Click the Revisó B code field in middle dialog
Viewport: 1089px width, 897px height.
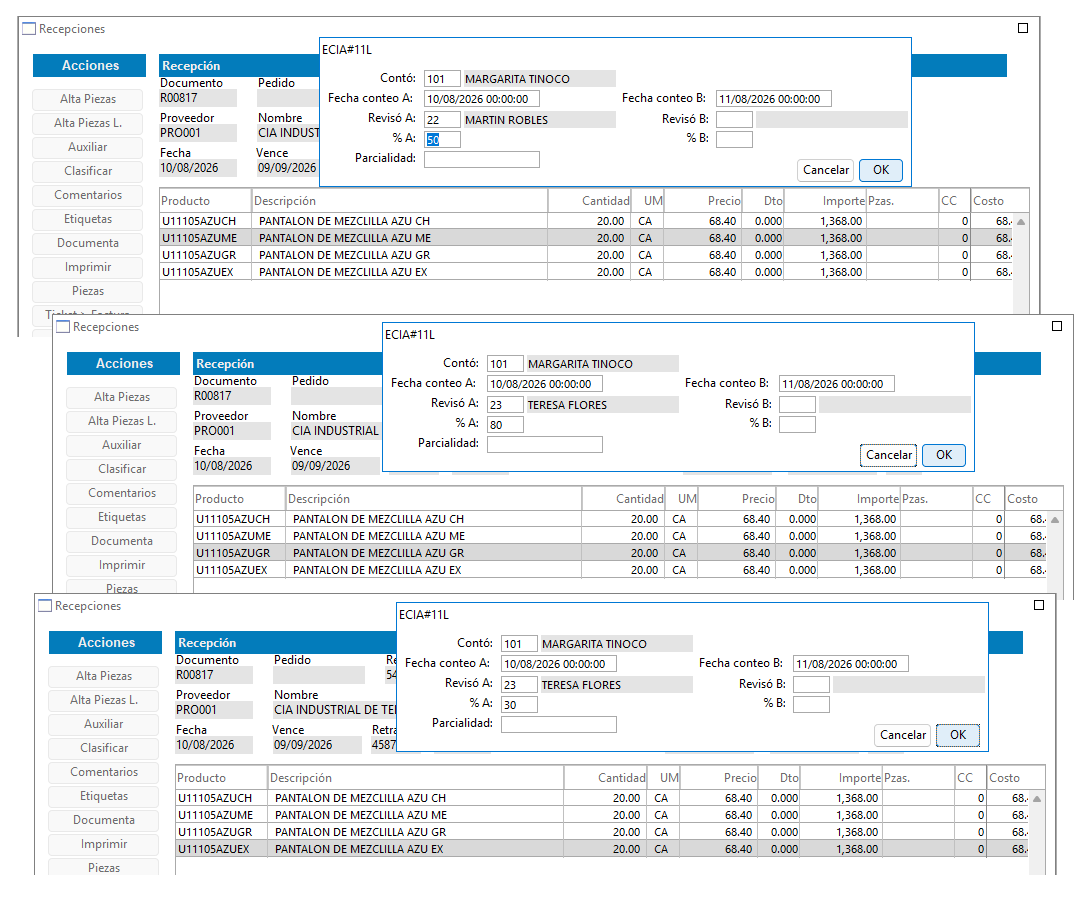coord(797,404)
